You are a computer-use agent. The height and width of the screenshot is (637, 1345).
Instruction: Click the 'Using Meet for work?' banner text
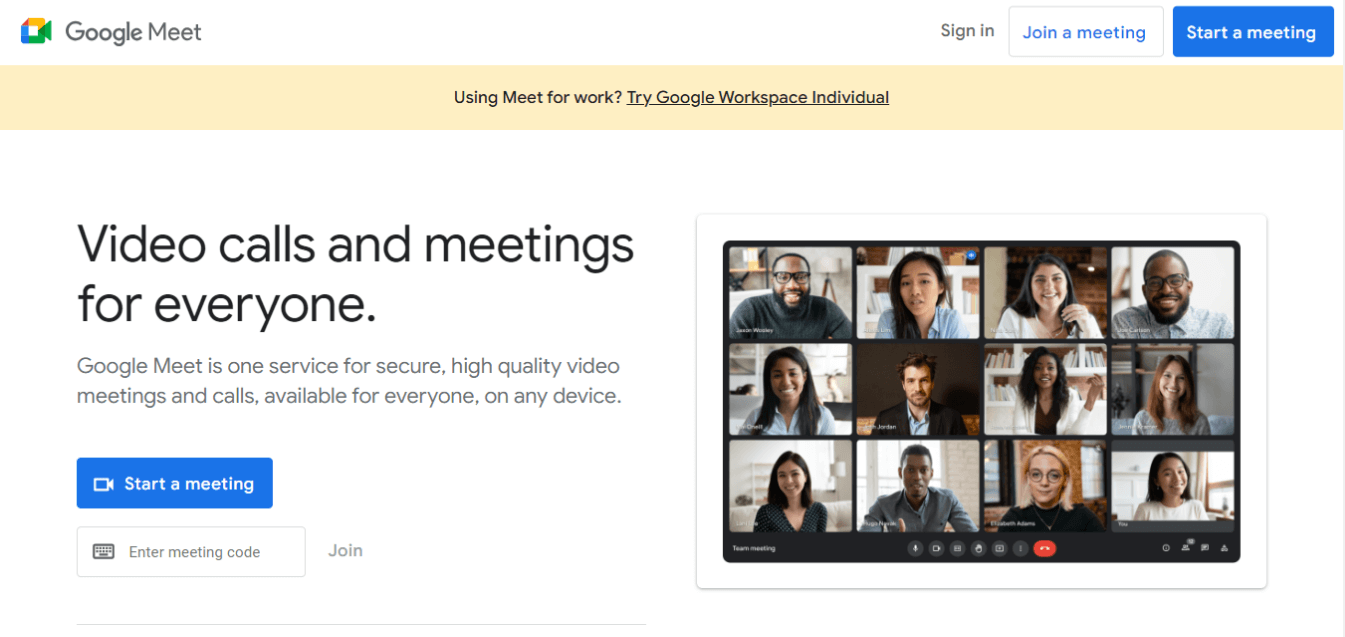point(538,97)
